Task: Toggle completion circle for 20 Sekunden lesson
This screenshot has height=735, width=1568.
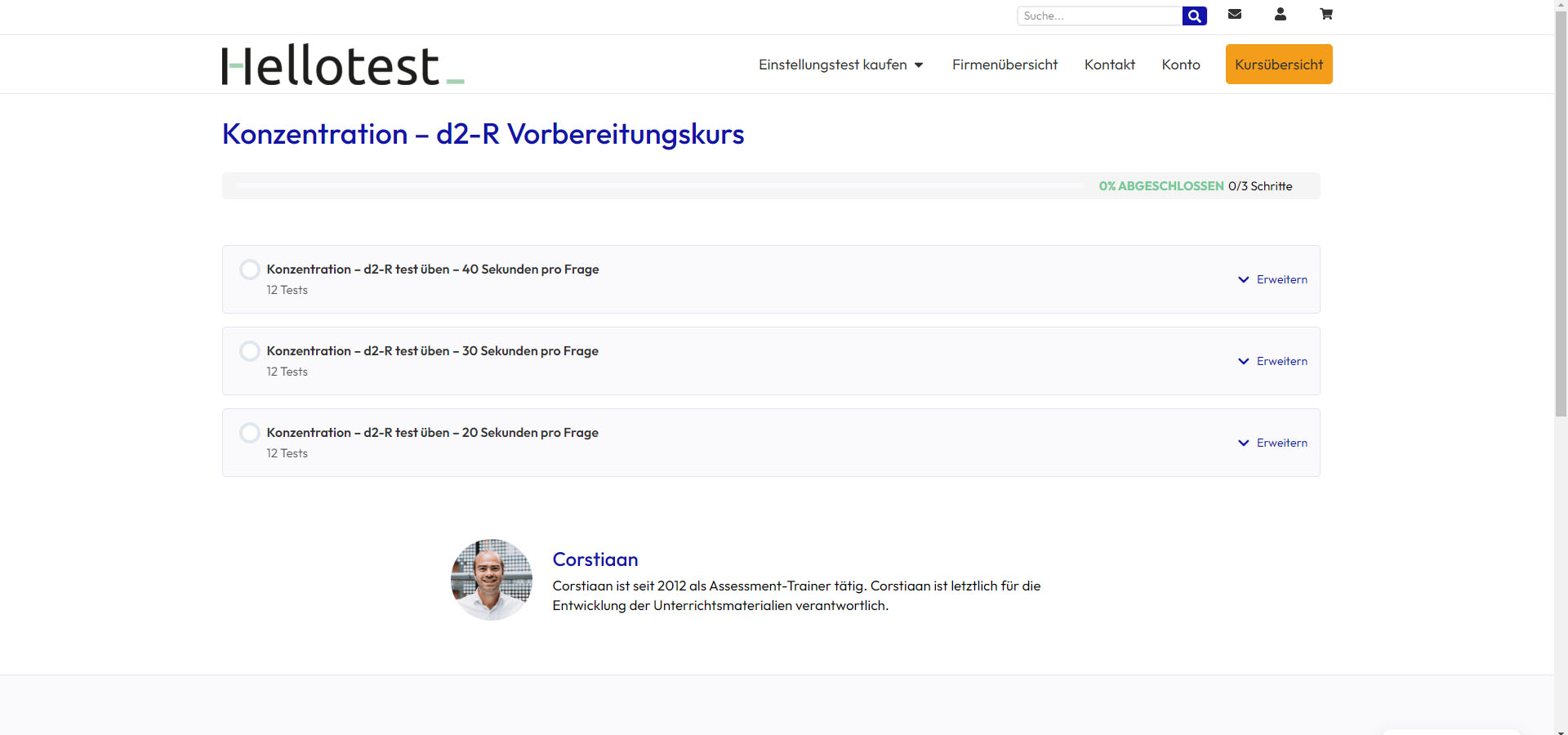Action: tap(250, 433)
